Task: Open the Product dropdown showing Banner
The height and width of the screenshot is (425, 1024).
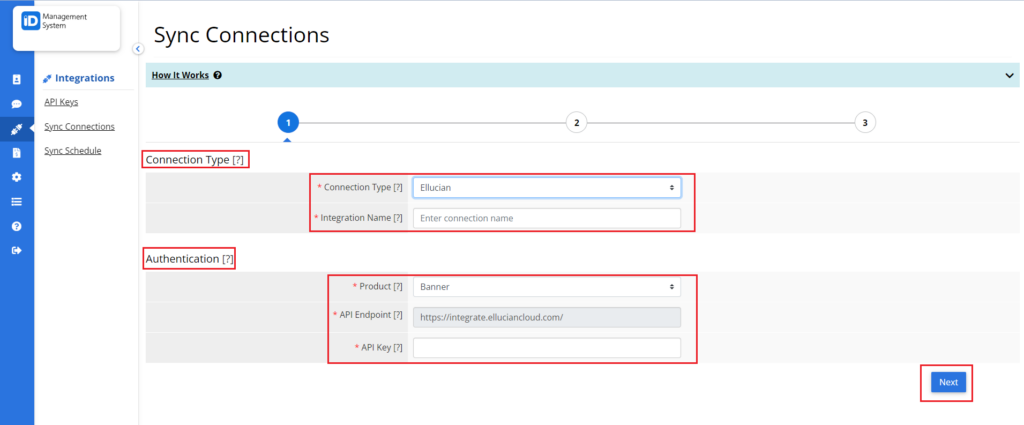Action: 547,287
